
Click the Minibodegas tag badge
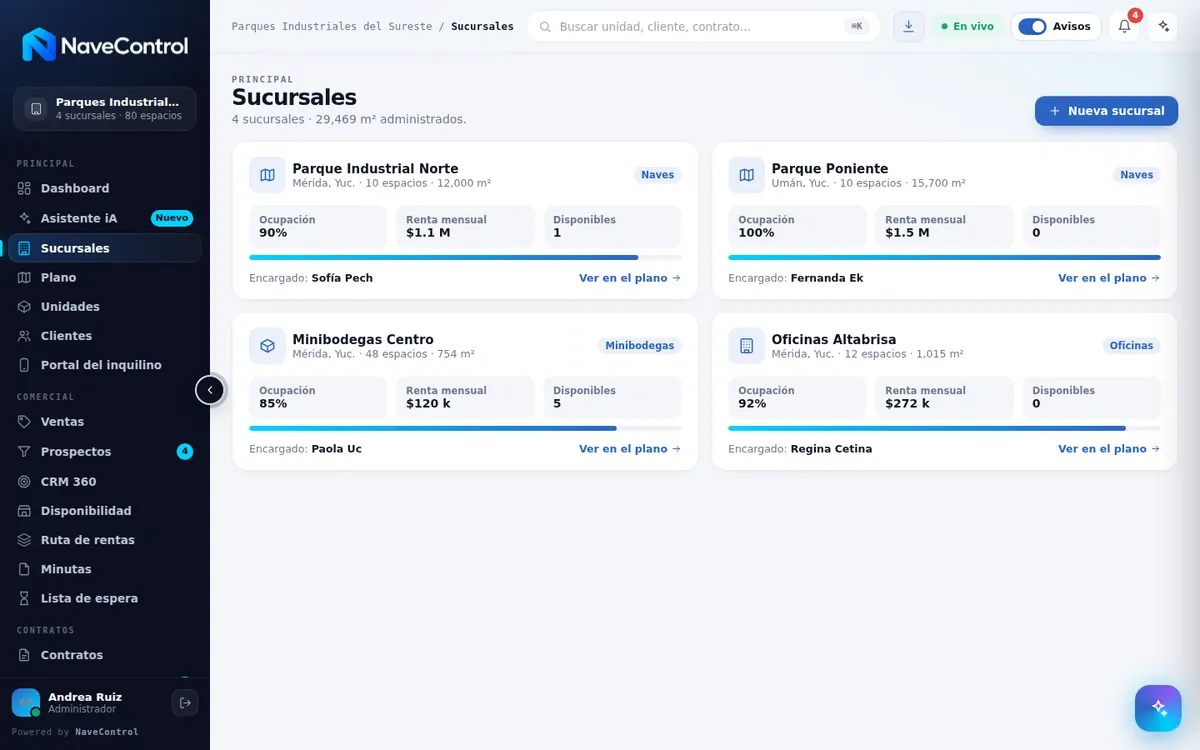(640, 346)
